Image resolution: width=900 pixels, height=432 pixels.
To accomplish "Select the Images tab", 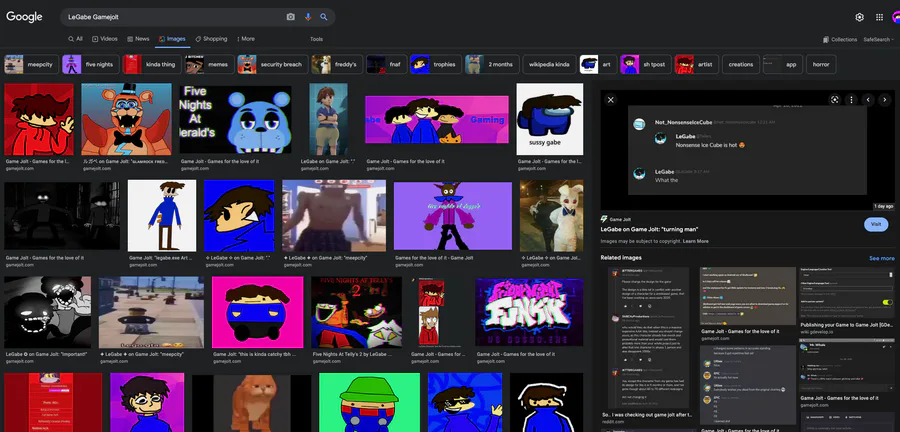I will (172, 39).
